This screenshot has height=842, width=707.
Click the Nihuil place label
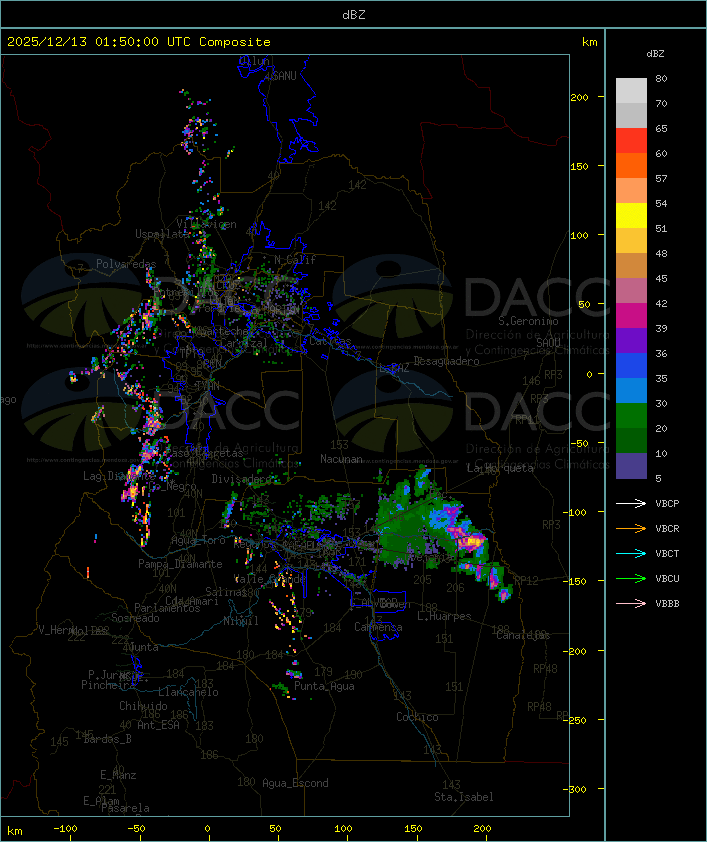[x=241, y=621]
